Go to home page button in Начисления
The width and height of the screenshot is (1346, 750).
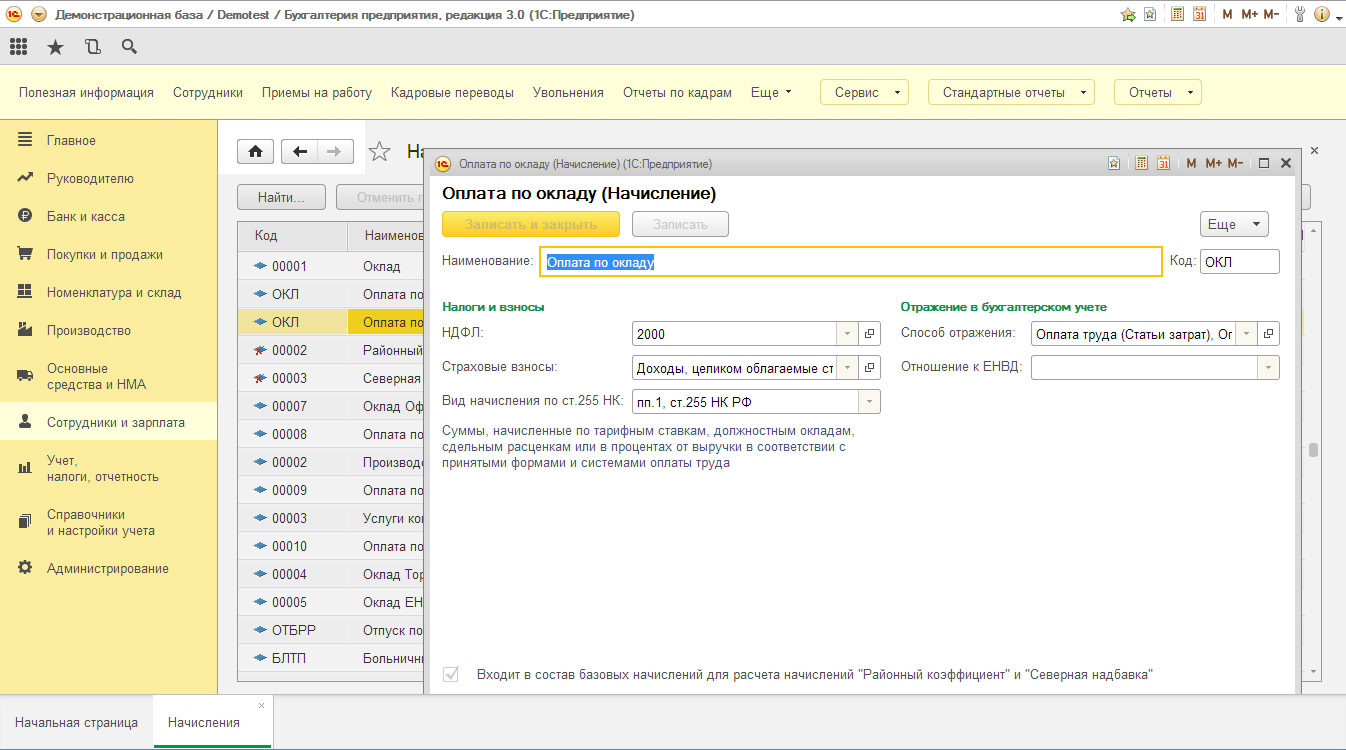(x=255, y=151)
